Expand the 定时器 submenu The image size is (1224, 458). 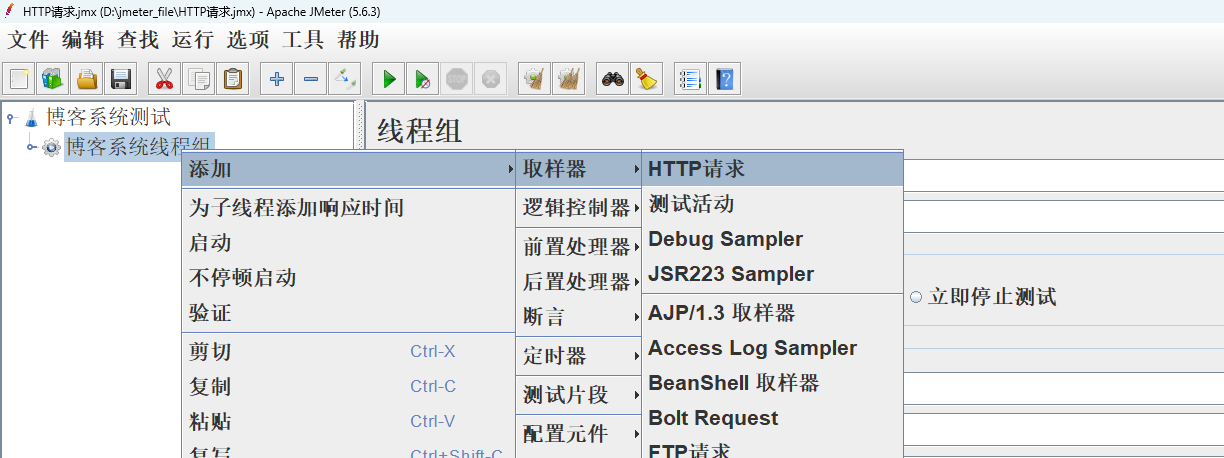579,356
